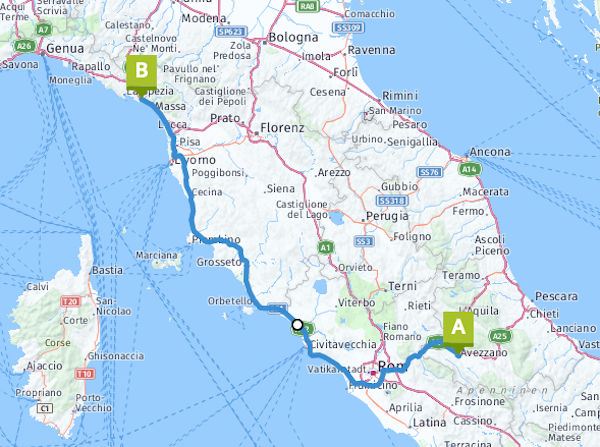The width and height of the screenshot is (600, 447).
Task: Click the Perugia city label
Action: point(387,217)
